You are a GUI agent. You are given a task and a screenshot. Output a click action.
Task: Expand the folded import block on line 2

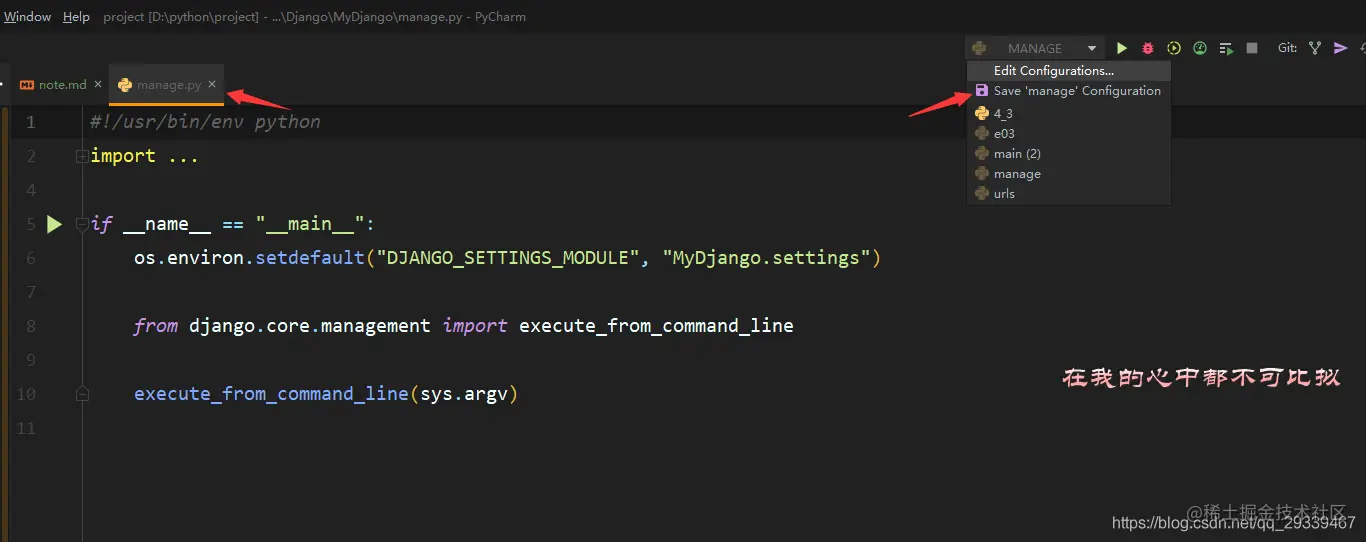(81, 156)
